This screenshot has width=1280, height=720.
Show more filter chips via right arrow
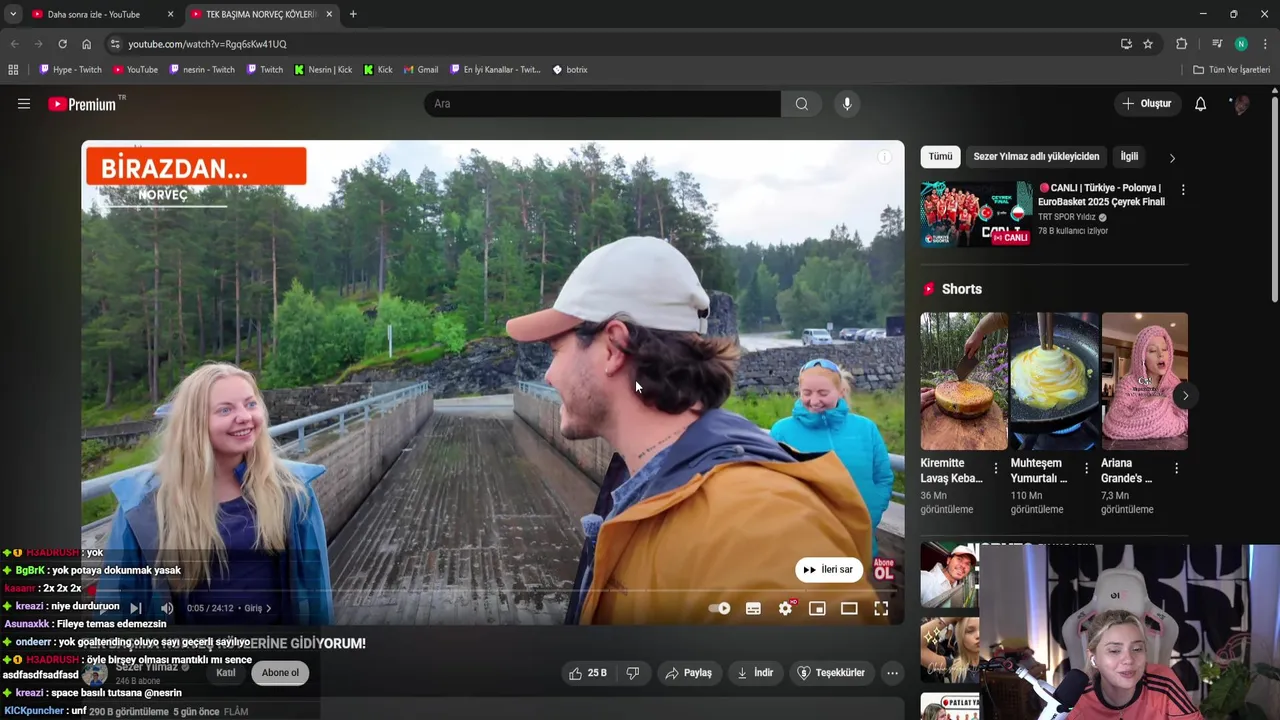pyautogui.click(x=1172, y=158)
